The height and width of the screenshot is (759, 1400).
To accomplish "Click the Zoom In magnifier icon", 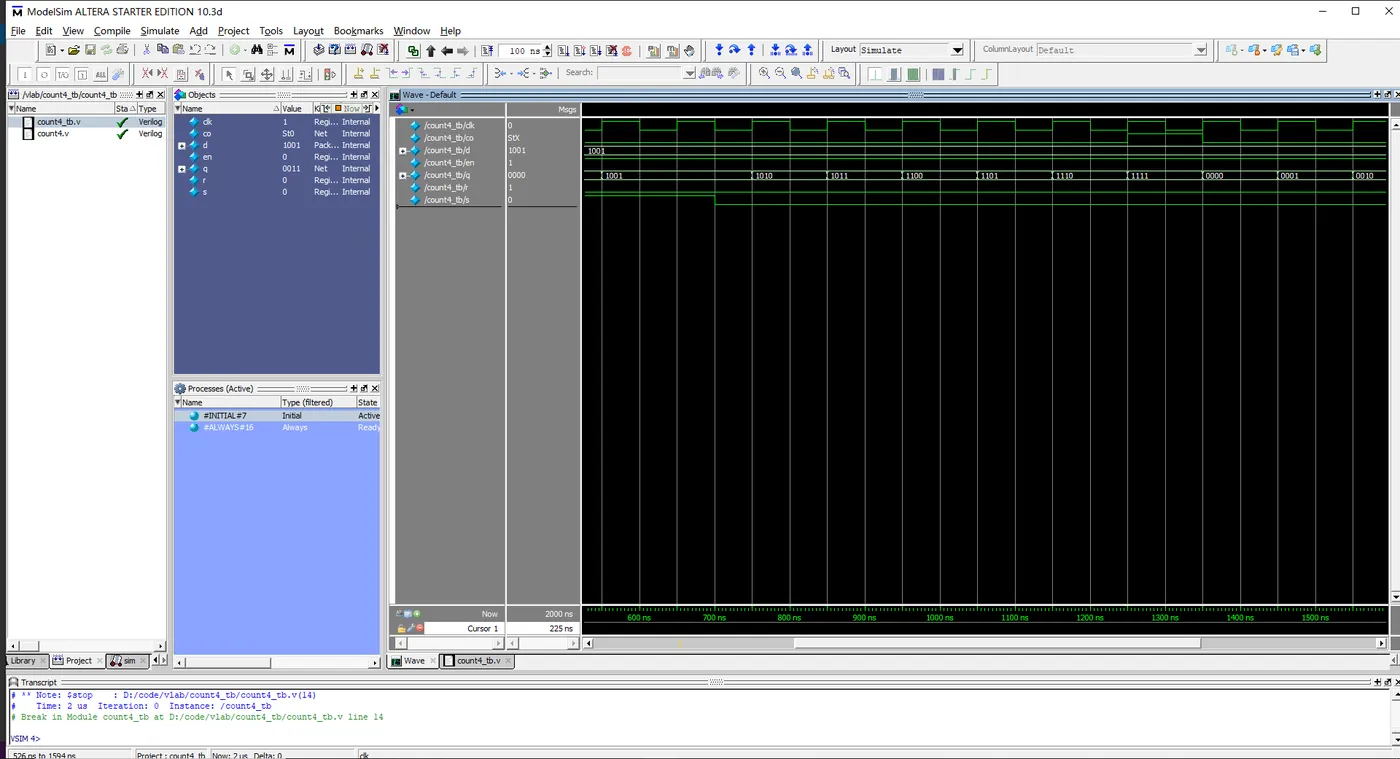I will (764, 73).
